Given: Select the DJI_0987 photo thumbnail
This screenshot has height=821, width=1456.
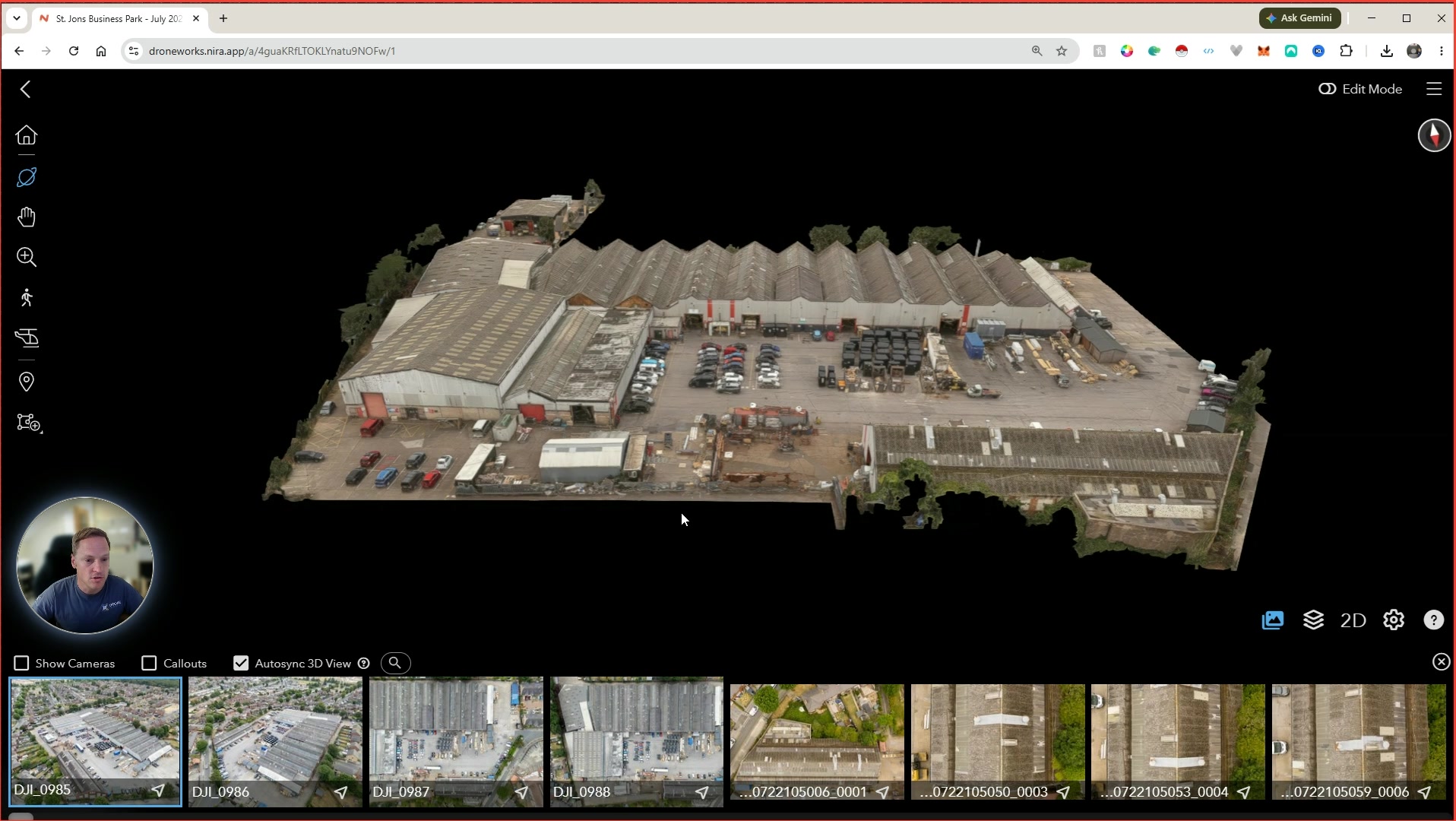Looking at the screenshot, I should pos(456,741).
